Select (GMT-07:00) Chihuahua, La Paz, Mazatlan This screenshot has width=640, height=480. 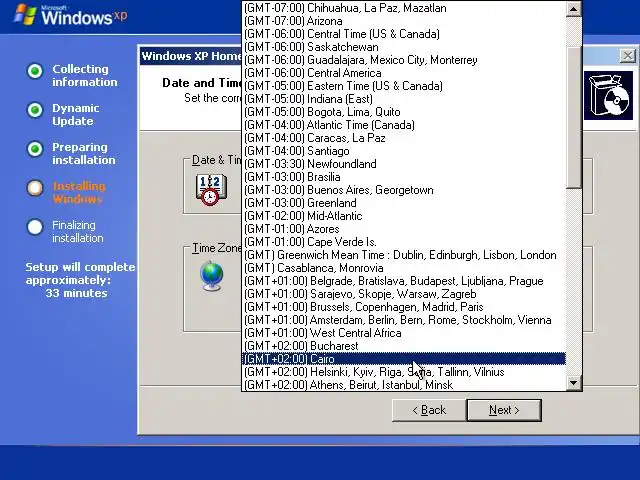pyautogui.click(x=404, y=8)
